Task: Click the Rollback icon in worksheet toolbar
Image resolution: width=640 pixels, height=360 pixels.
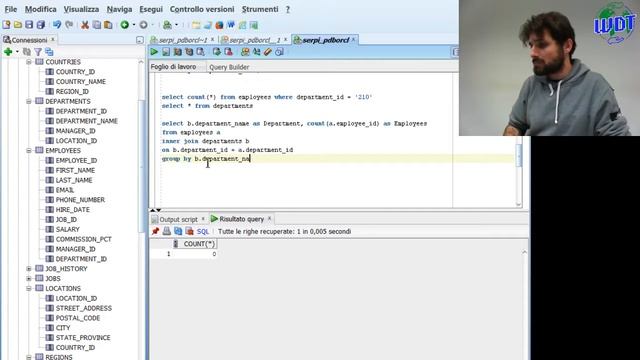Action: click(228, 52)
